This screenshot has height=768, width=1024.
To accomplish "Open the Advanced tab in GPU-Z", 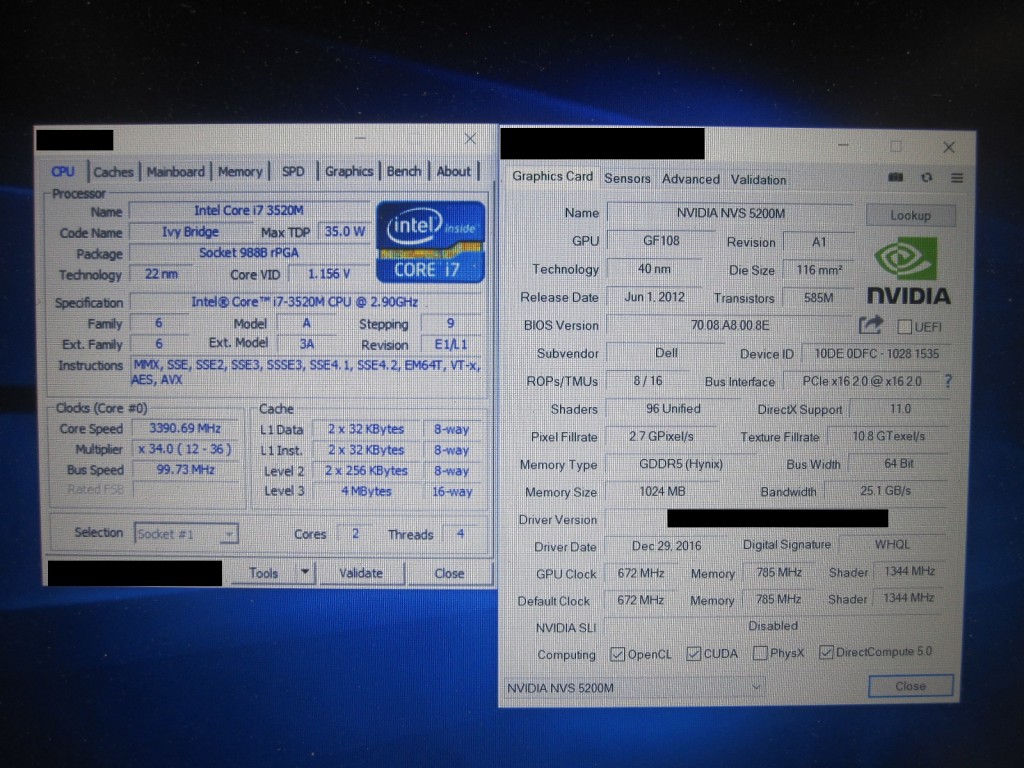I will click(690, 179).
